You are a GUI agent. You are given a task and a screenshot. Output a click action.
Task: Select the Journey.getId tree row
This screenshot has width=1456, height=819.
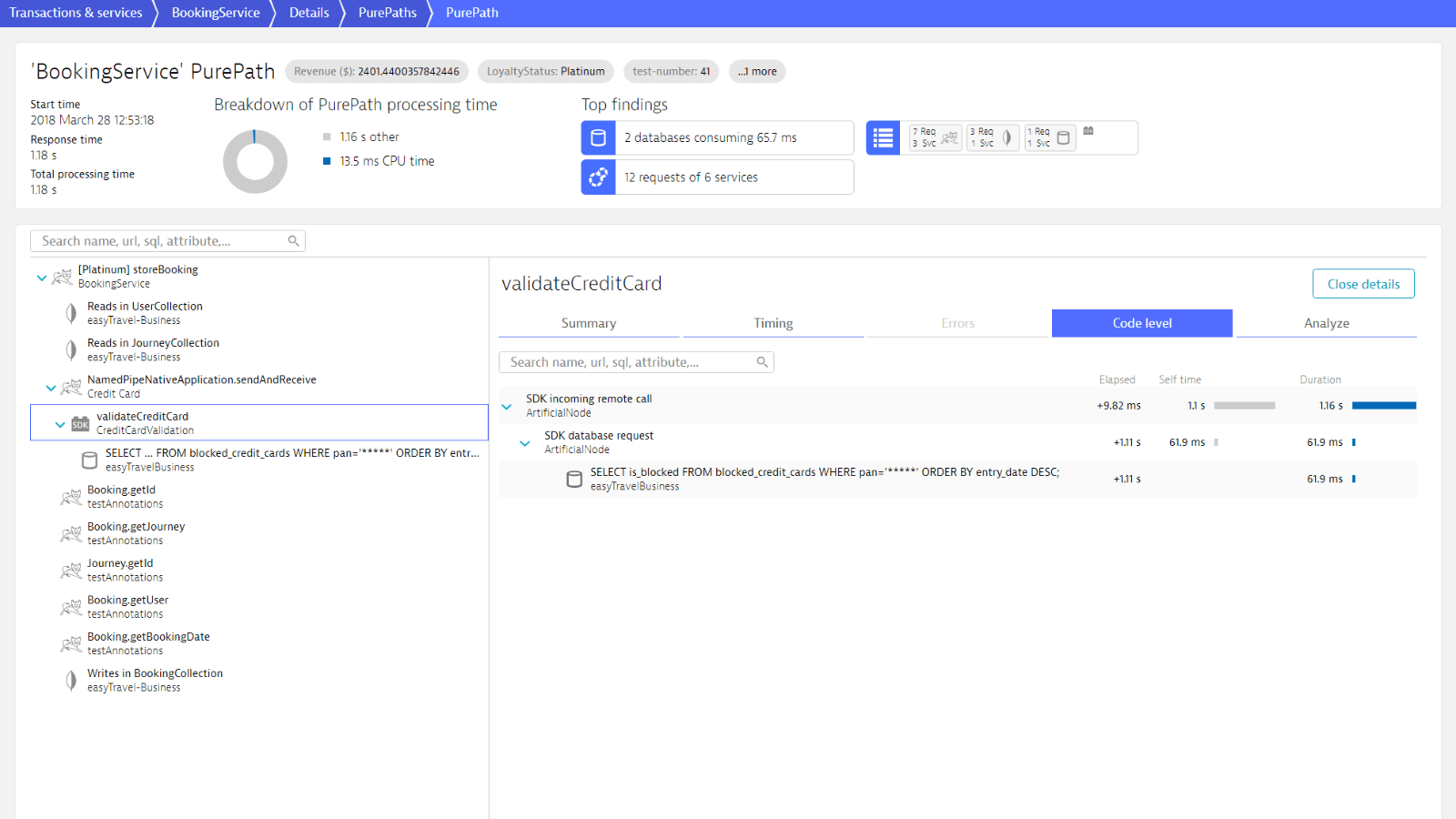pyautogui.click(x=259, y=571)
